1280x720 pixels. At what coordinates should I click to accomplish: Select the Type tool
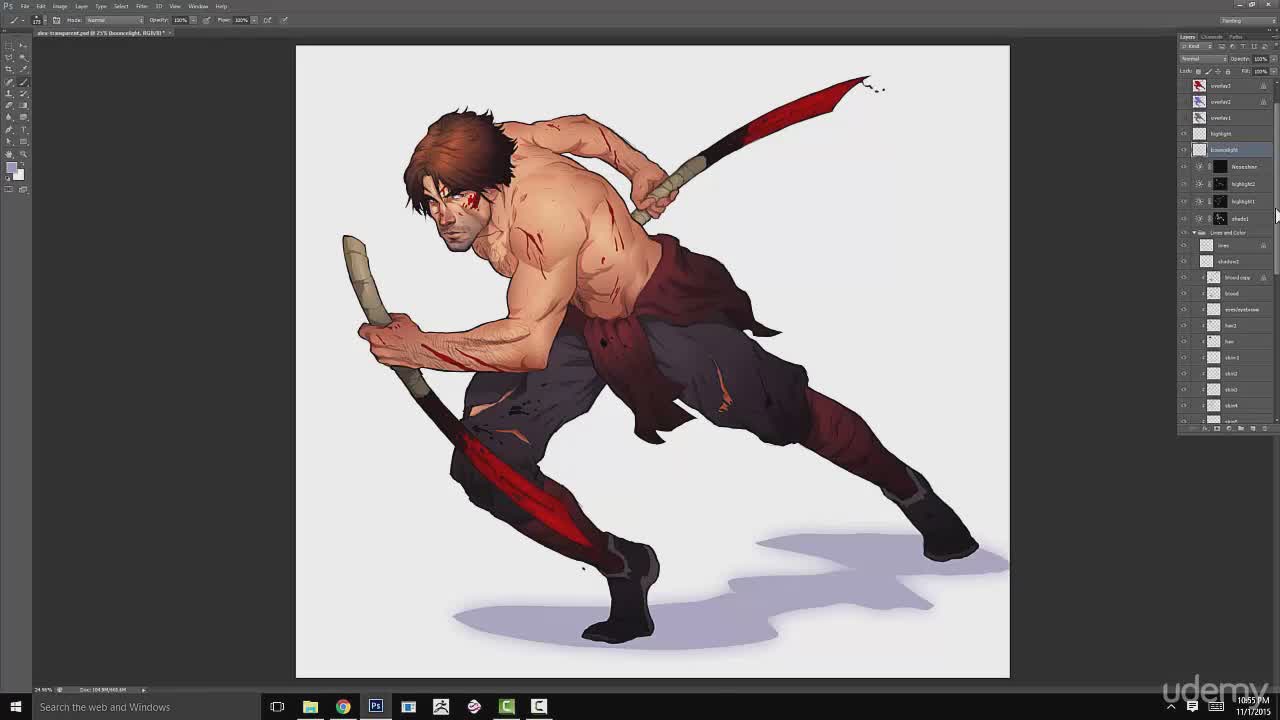(23, 130)
